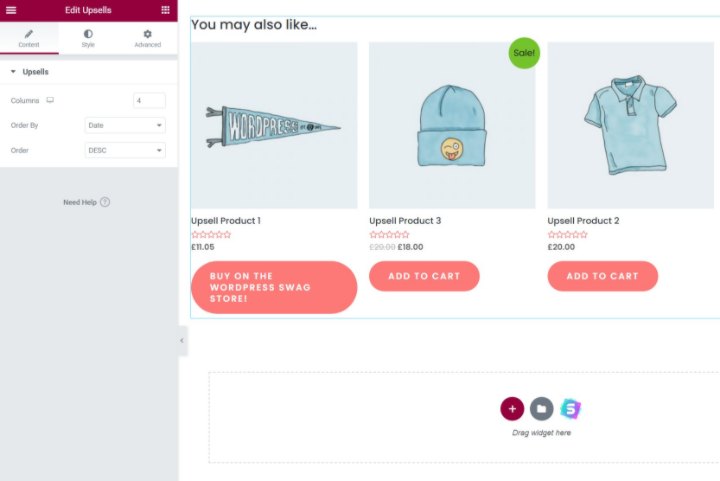The height and width of the screenshot is (481, 720).
Task: Open the Order By dropdown
Action: [125, 125]
